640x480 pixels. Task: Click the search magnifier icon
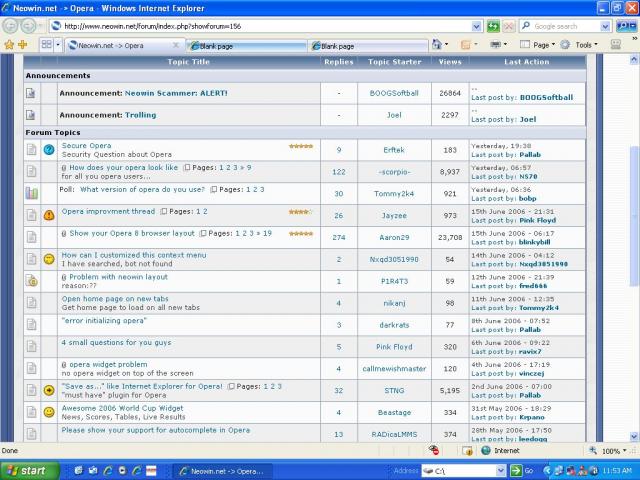click(x=620, y=26)
